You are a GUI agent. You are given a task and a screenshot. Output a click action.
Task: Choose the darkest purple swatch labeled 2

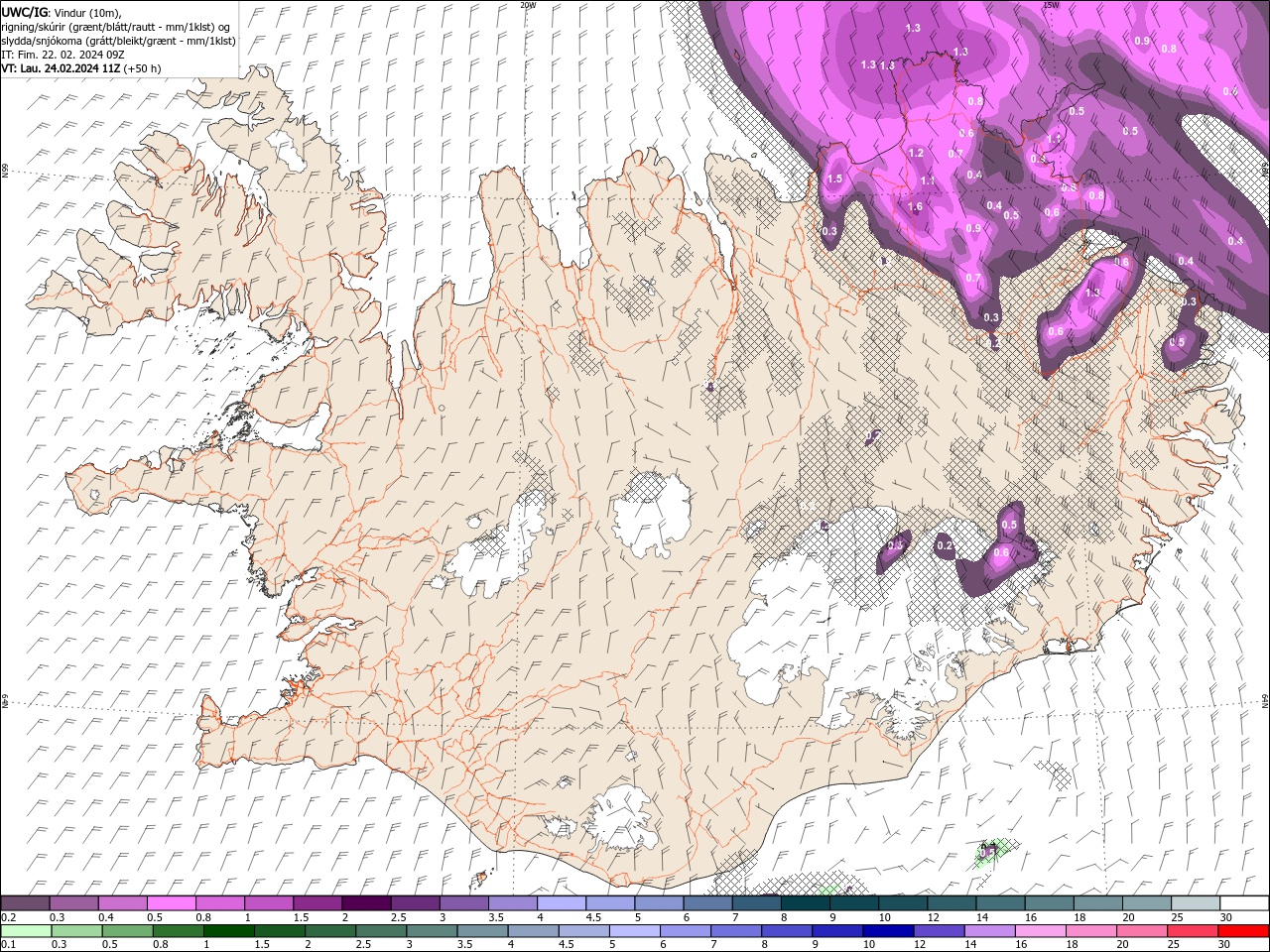pos(366,902)
